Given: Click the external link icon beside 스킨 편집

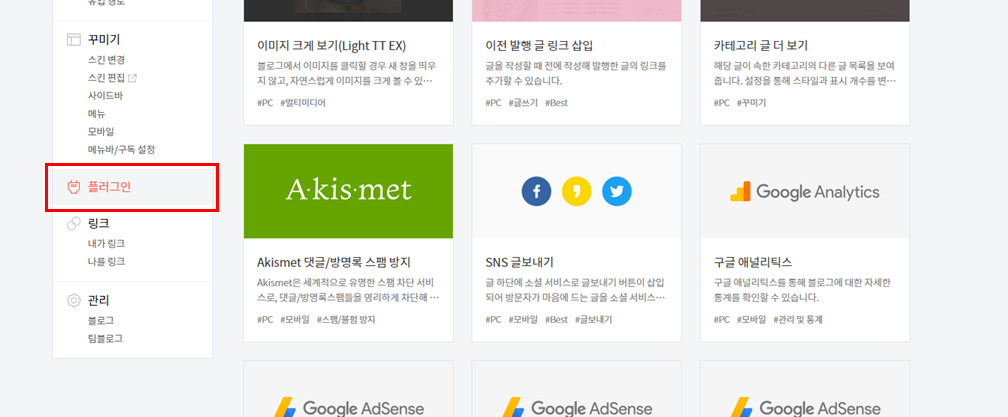Looking at the screenshot, I should coord(132,78).
